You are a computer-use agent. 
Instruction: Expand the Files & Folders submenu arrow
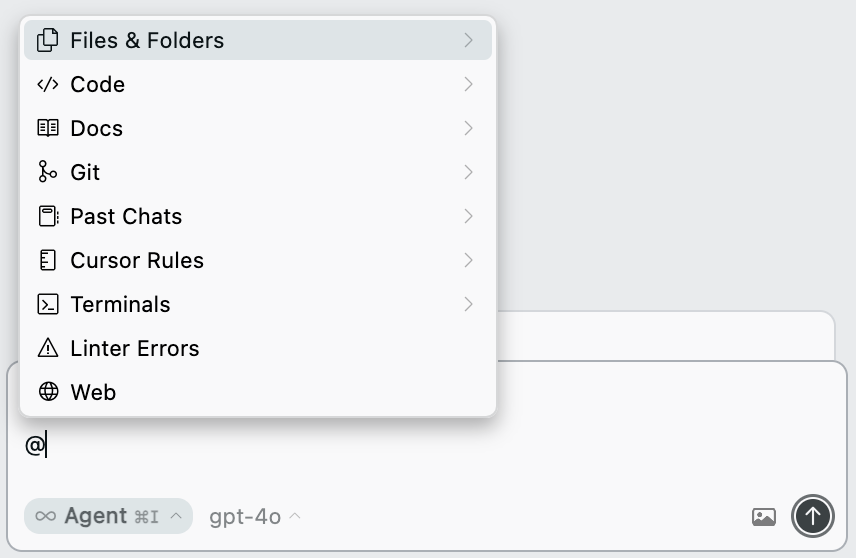coord(468,41)
